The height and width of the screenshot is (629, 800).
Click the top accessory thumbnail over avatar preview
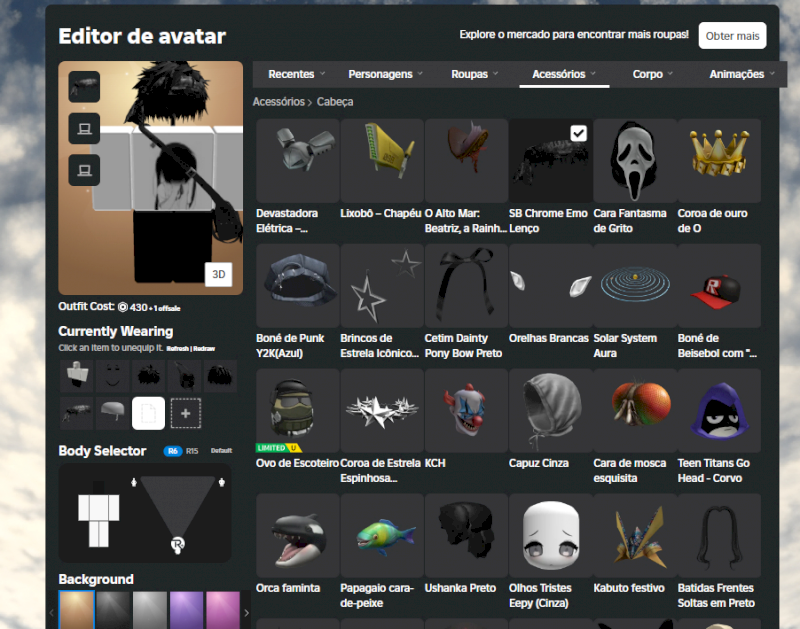[84, 87]
